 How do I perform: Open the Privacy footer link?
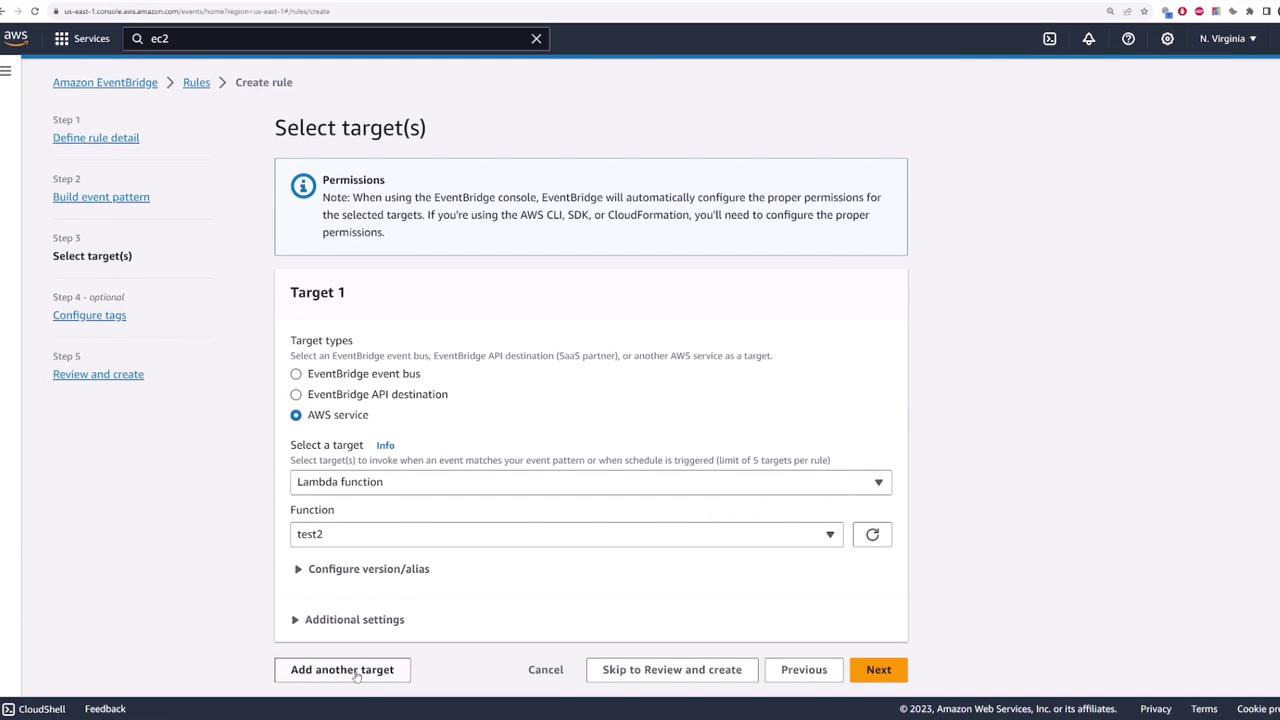tap(1155, 709)
